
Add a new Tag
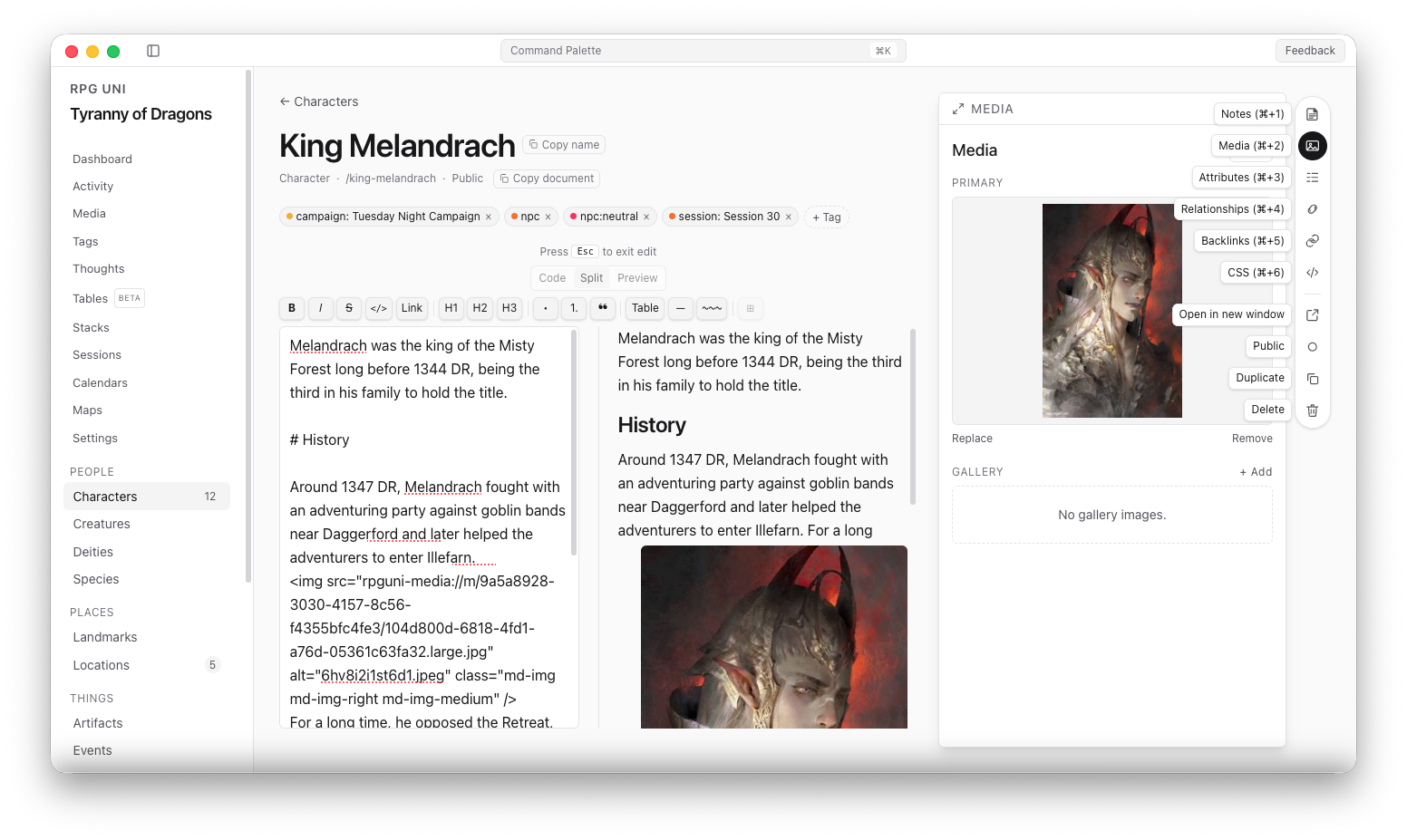[x=827, y=217]
